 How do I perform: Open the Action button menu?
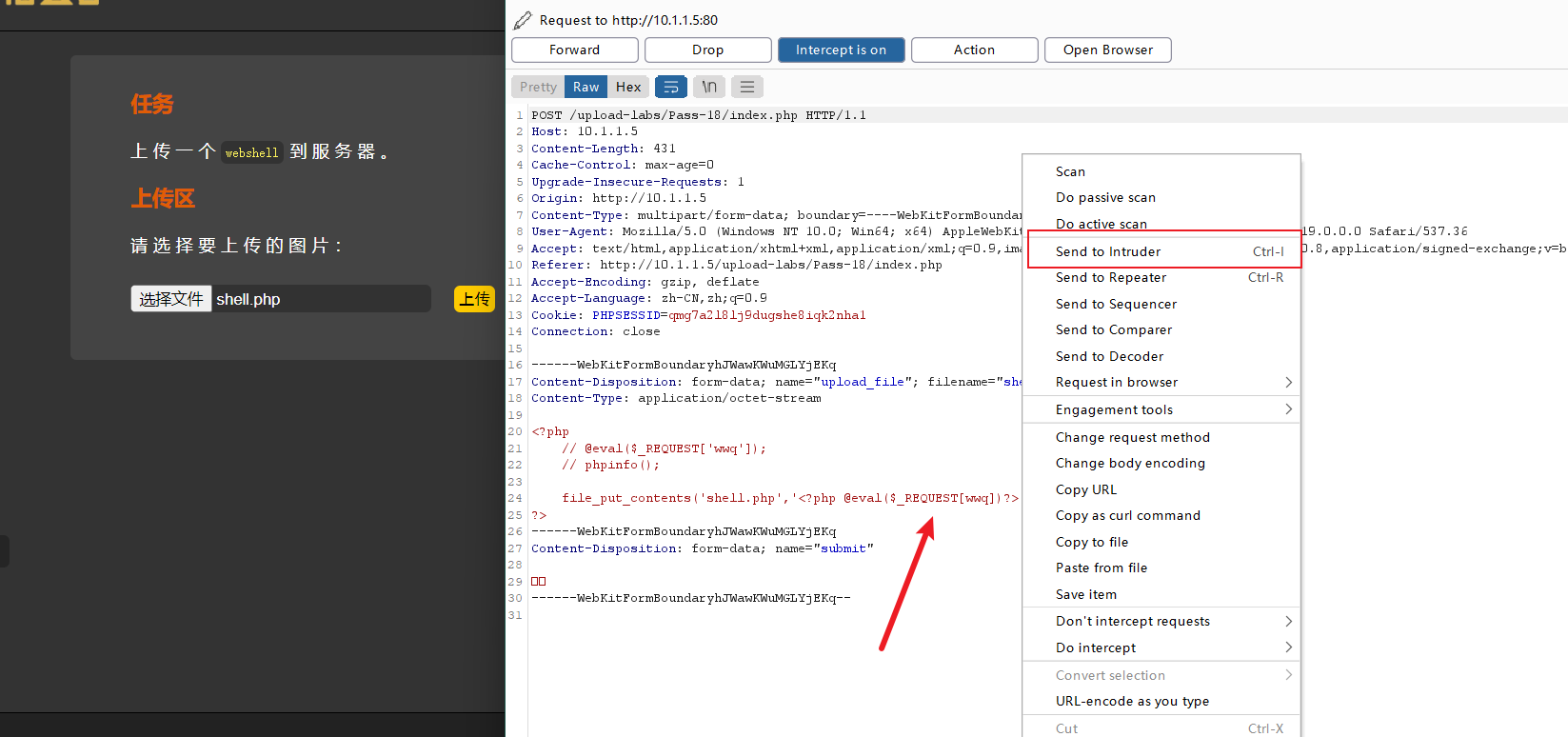(975, 50)
